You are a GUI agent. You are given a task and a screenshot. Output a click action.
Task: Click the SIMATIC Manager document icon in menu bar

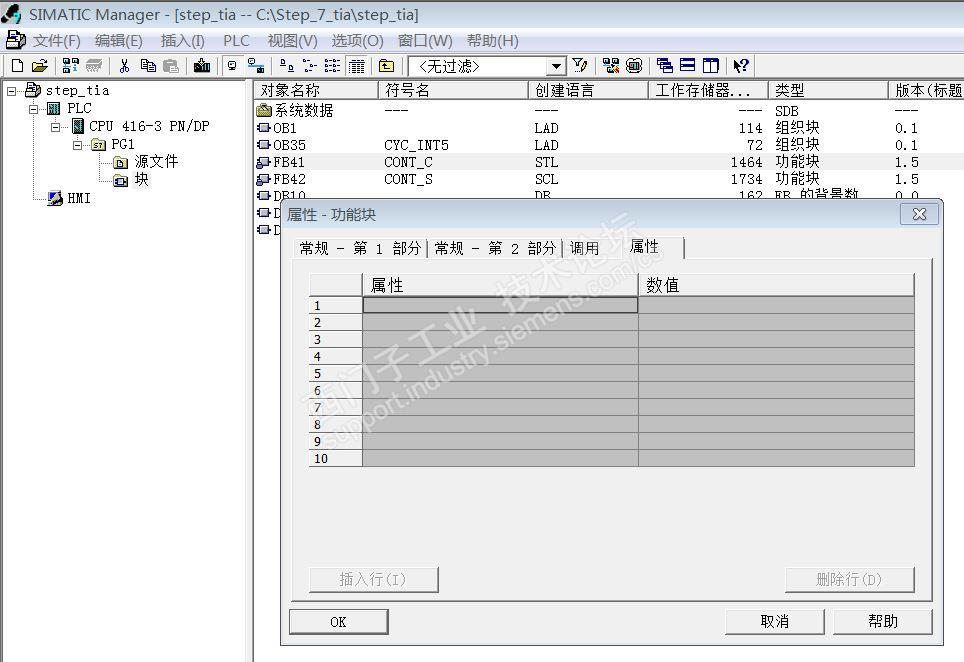(15, 40)
